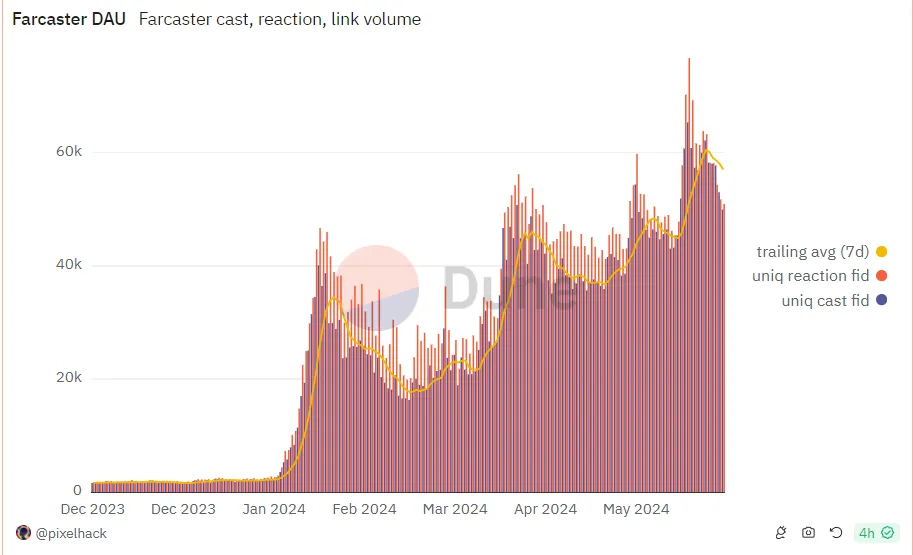The height and width of the screenshot is (555, 913).
Task: Click the Farcaster cast, reaction, link volume subtitle
Action: (x=279, y=19)
